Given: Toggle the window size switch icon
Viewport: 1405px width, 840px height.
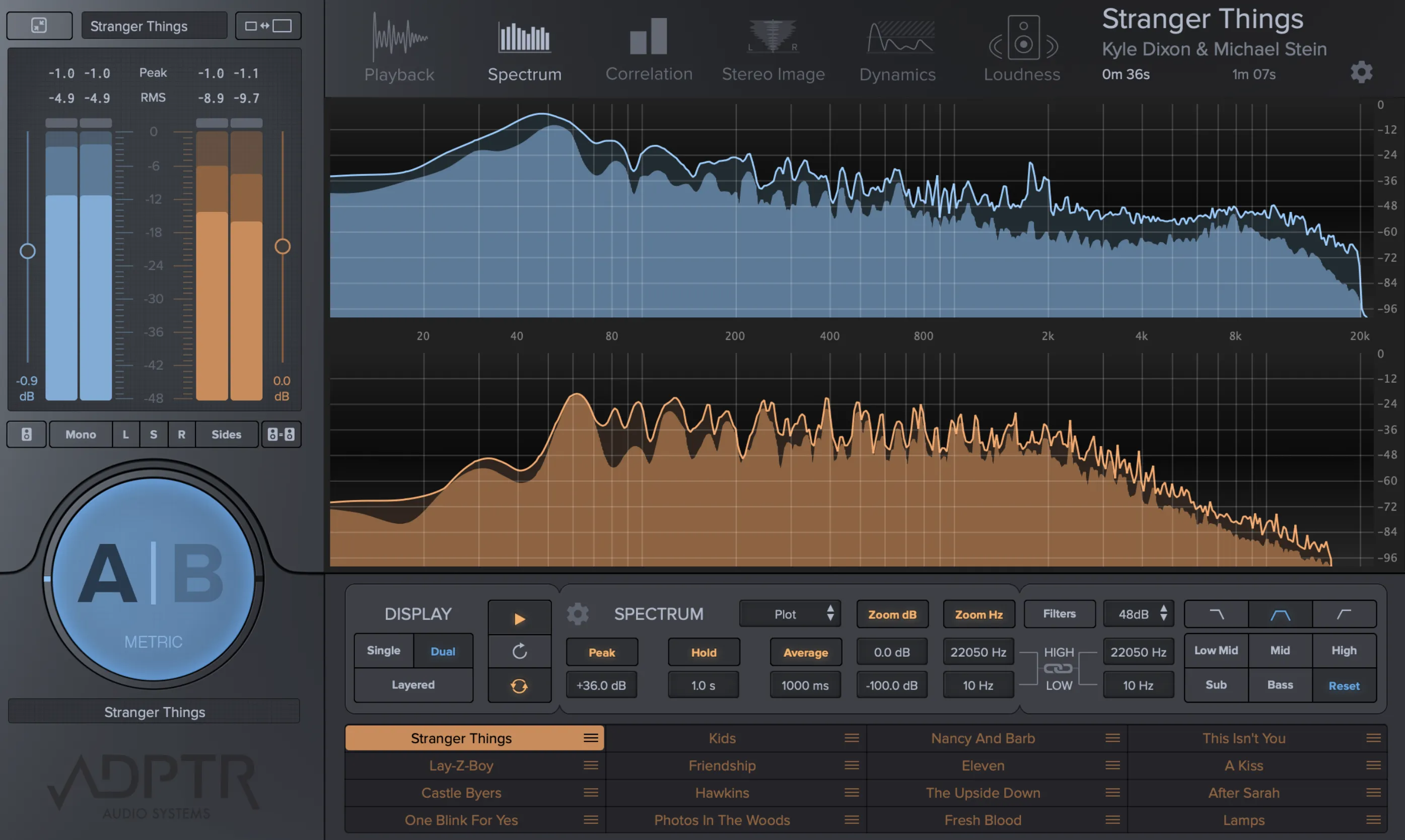Looking at the screenshot, I should [268, 26].
